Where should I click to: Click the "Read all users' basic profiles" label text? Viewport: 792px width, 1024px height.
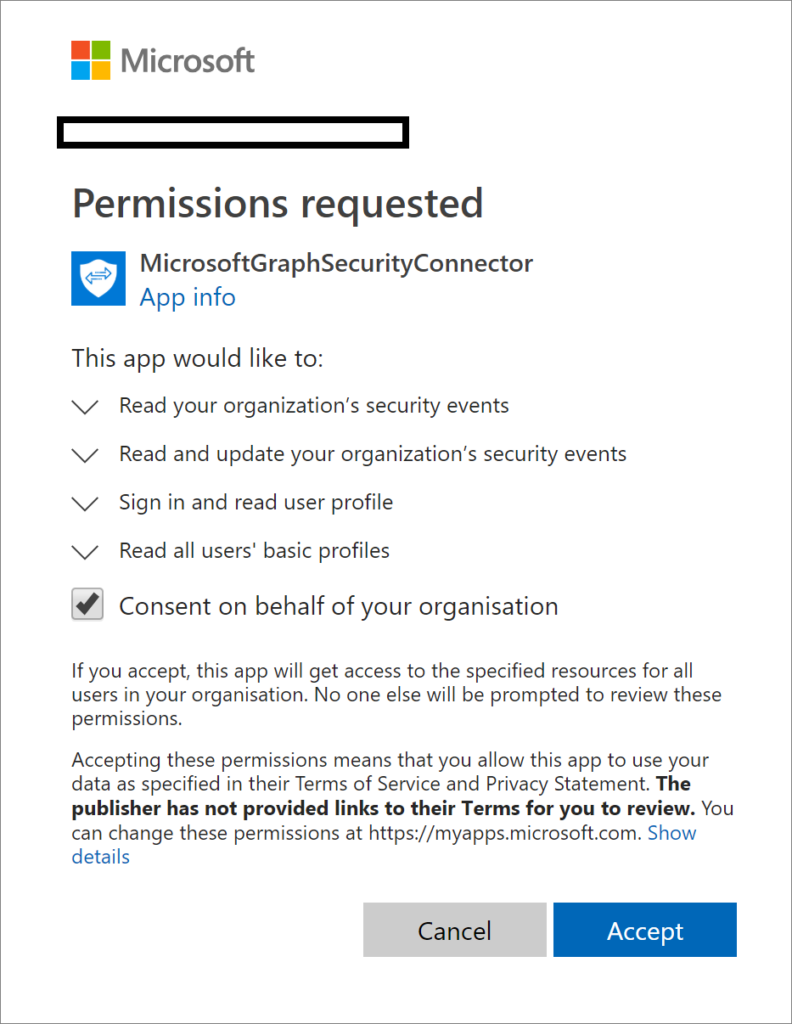coord(253,550)
